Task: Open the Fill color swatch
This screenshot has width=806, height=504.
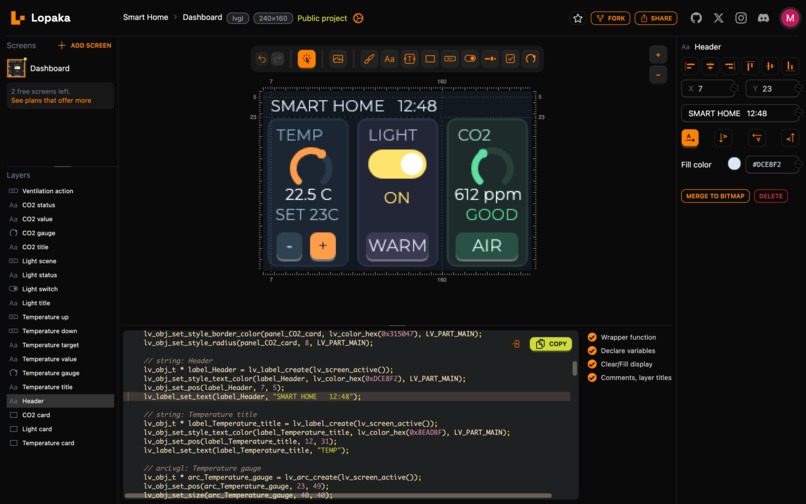Action: point(734,164)
